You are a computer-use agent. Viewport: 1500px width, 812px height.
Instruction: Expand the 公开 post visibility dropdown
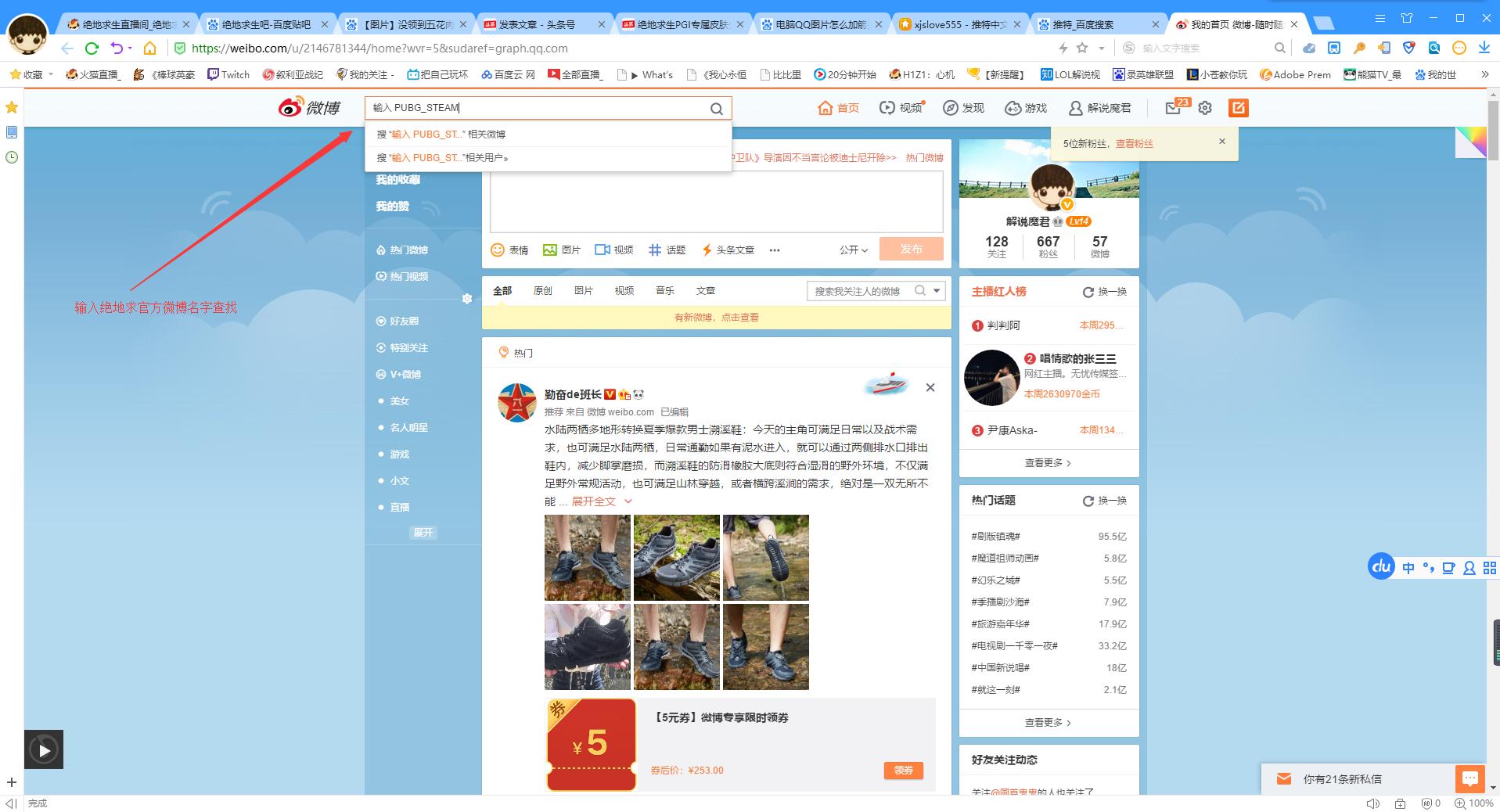(x=854, y=250)
